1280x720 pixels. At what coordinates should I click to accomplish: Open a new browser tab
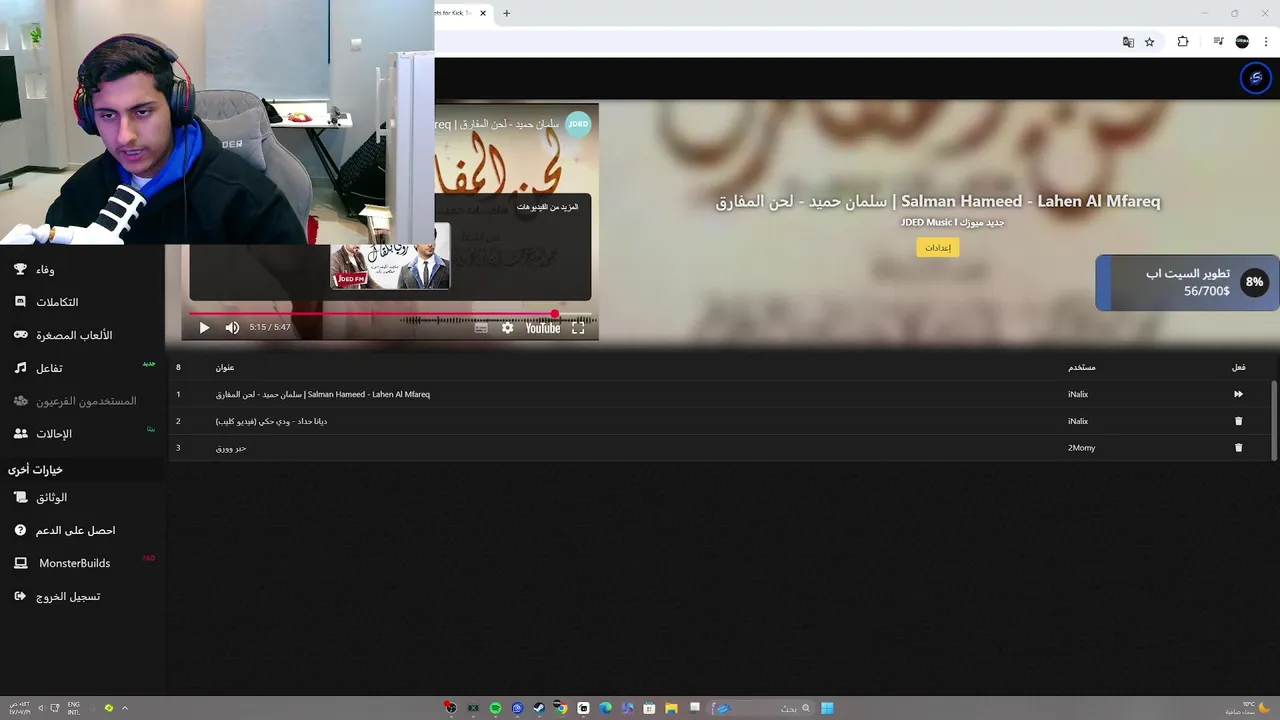(506, 13)
